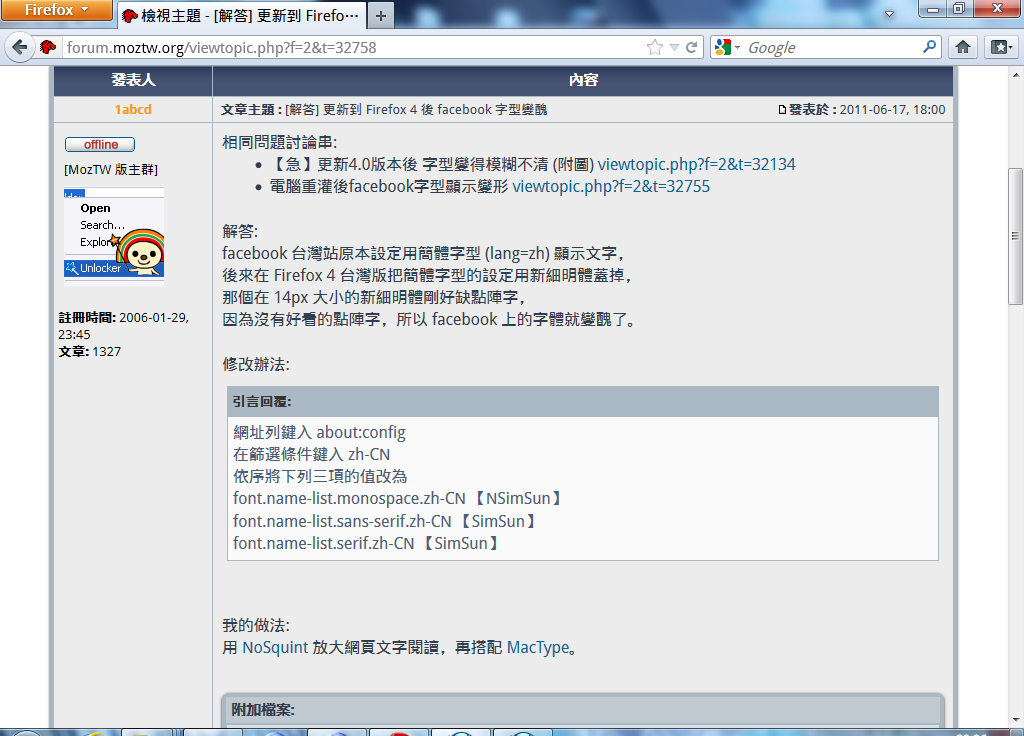Click text font.name-list.sans-serif.zh-CN line

pyautogui.click(x=385, y=521)
